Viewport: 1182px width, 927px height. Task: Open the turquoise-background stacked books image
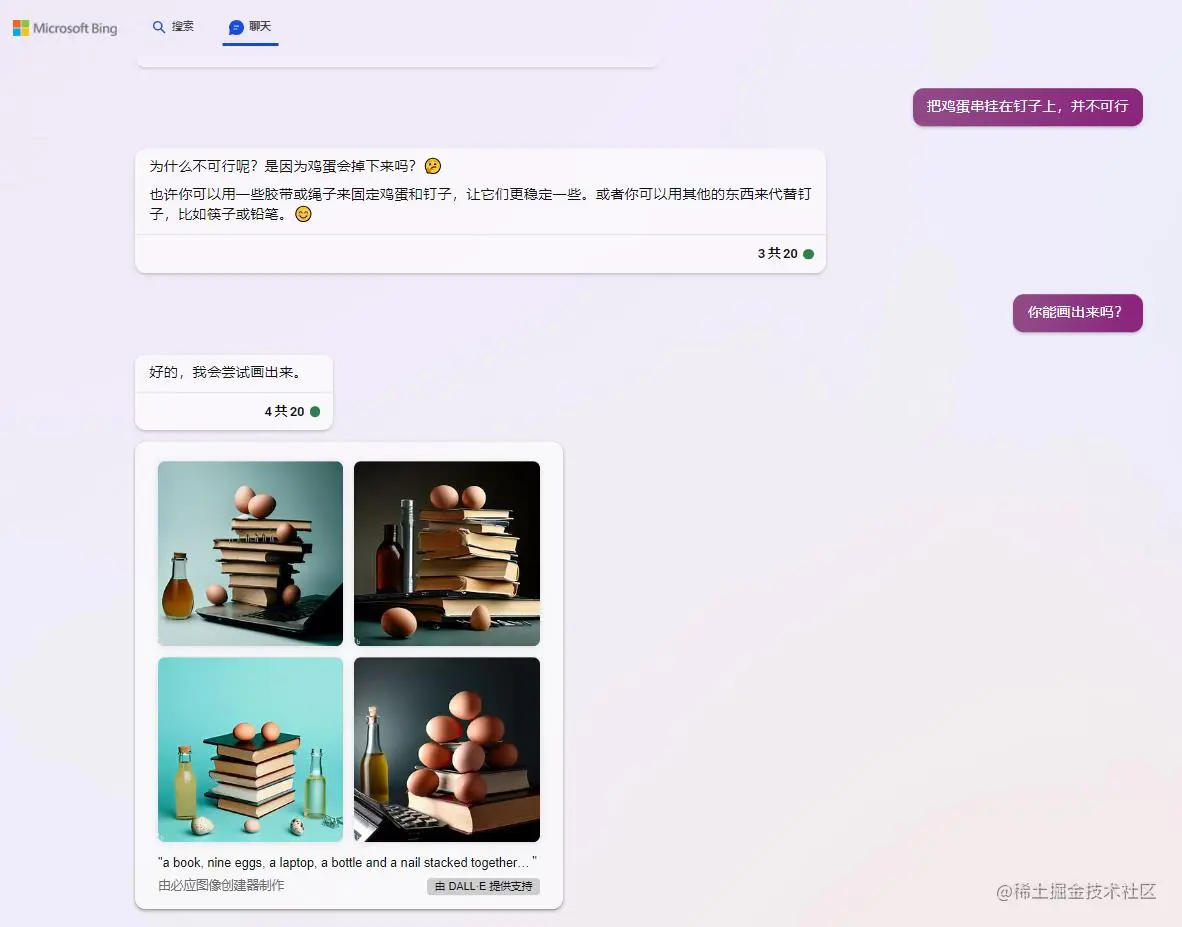250,749
